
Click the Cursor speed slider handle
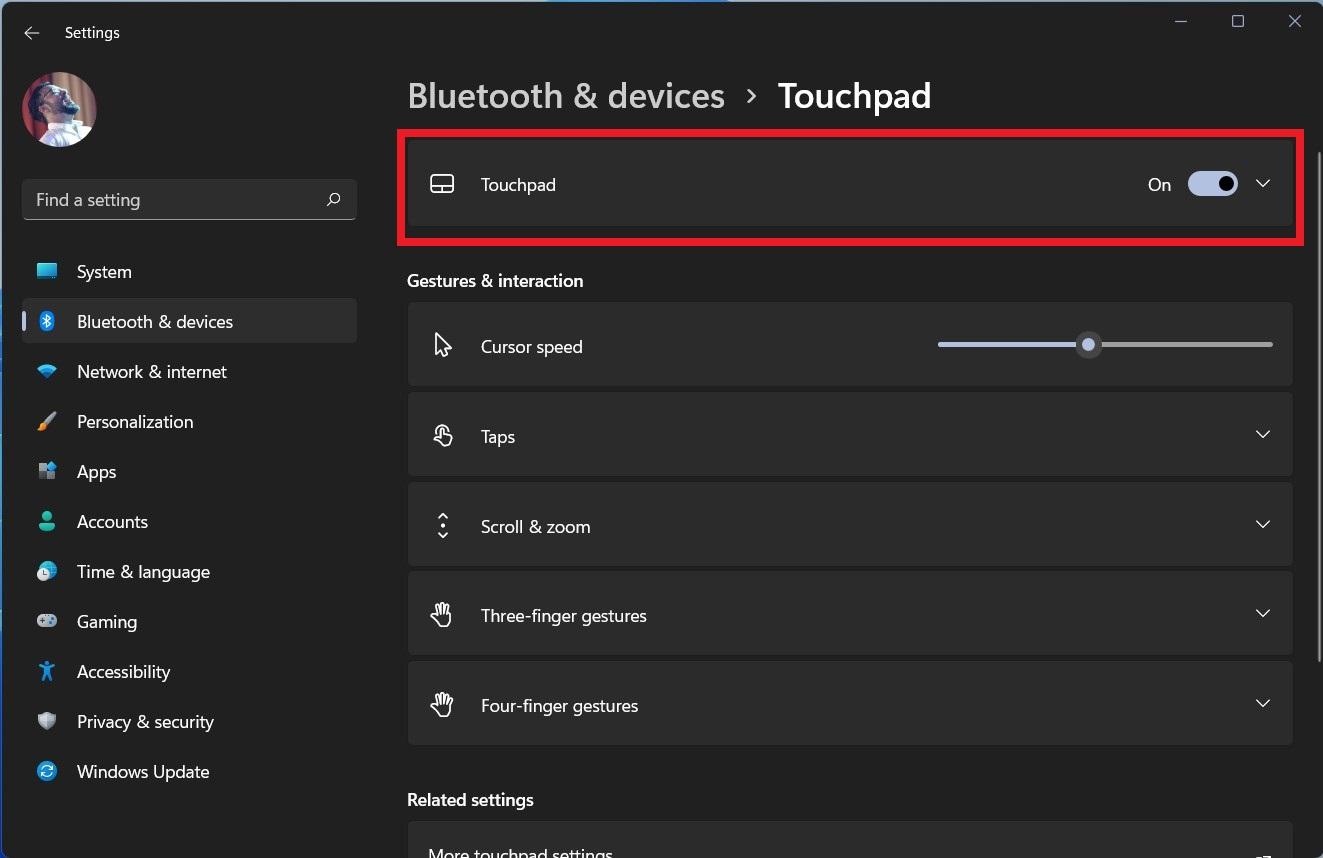[1088, 345]
